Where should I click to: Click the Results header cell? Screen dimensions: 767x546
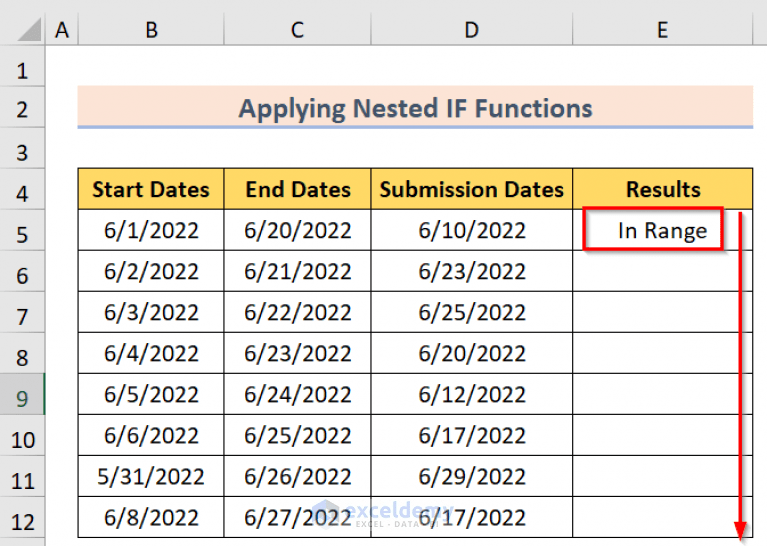tap(662, 189)
